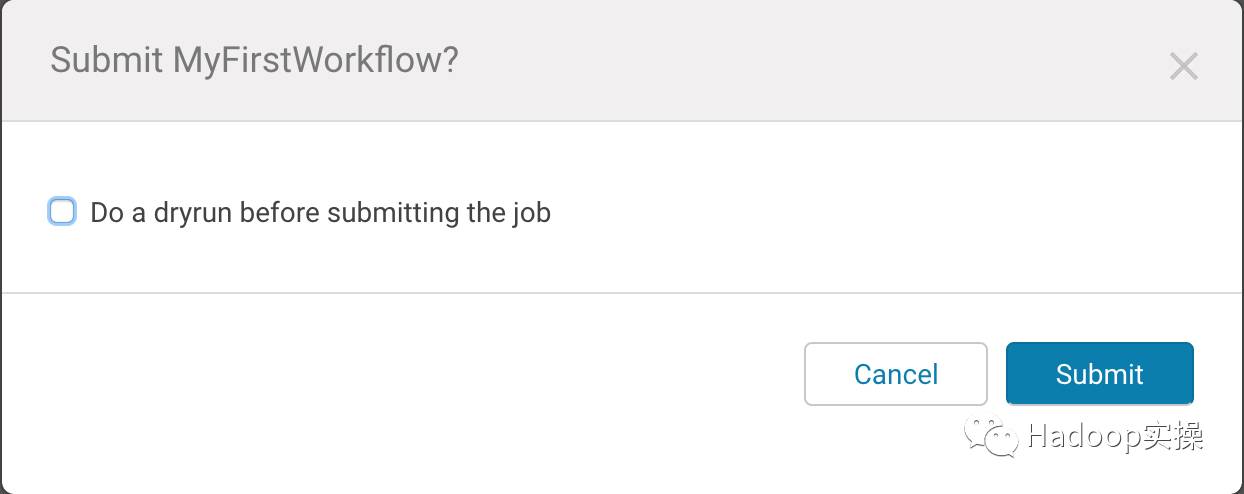
Task: Click the 'Do a dryrun before submitting' label
Action: 320,213
